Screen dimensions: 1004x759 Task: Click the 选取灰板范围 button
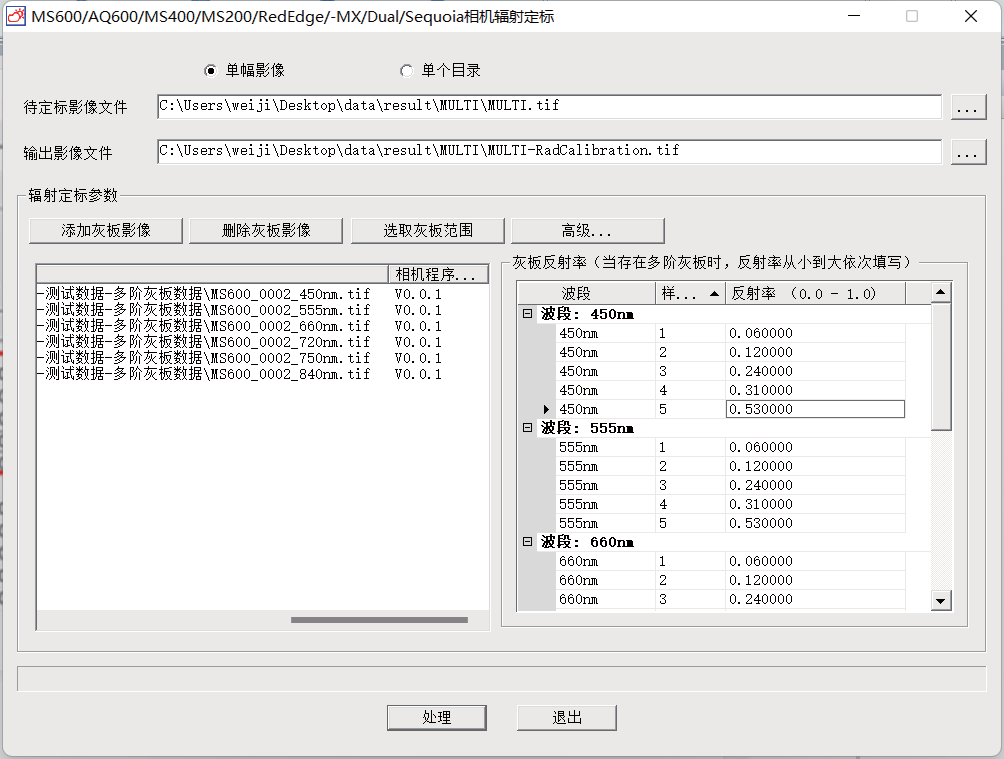[428, 231]
